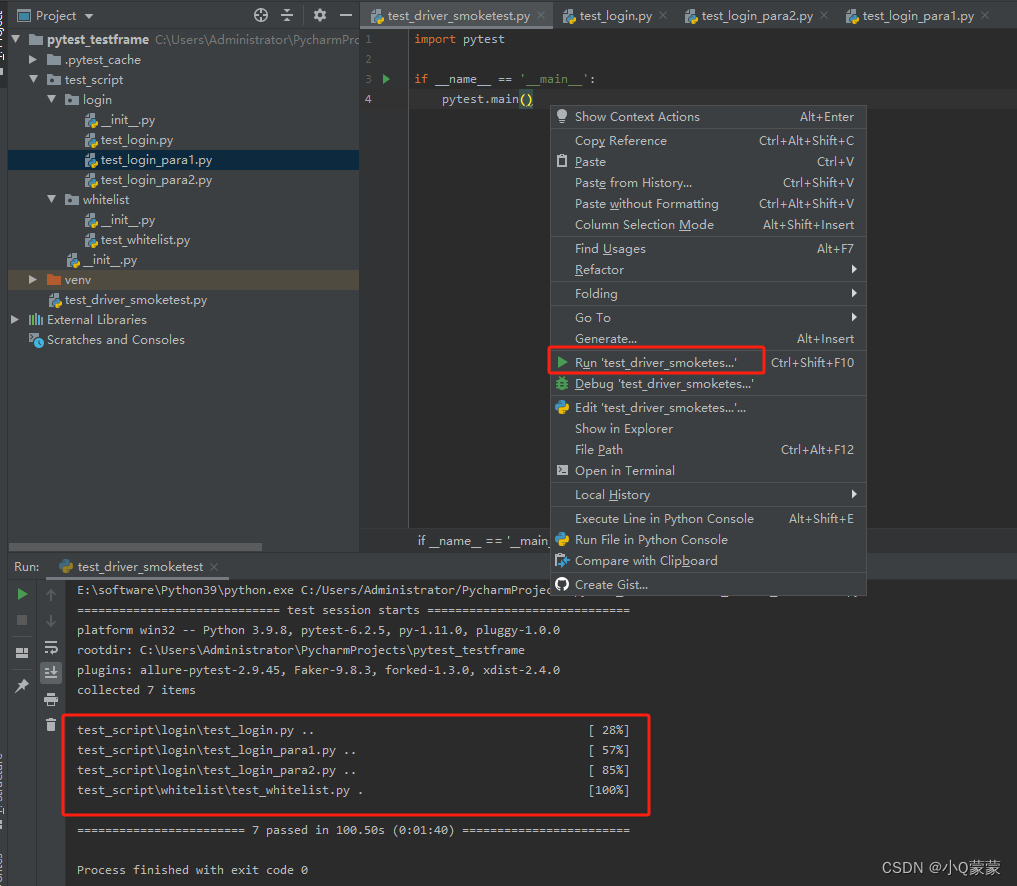The height and width of the screenshot is (886, 1017).
Task: Click the Print icon in Run panel
Action: (51, 699)
